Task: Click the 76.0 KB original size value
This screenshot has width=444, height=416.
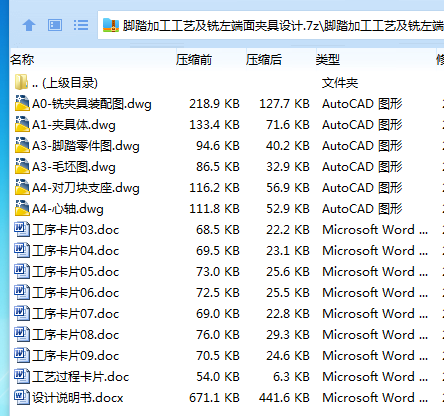Action: (x=218, y=335)
